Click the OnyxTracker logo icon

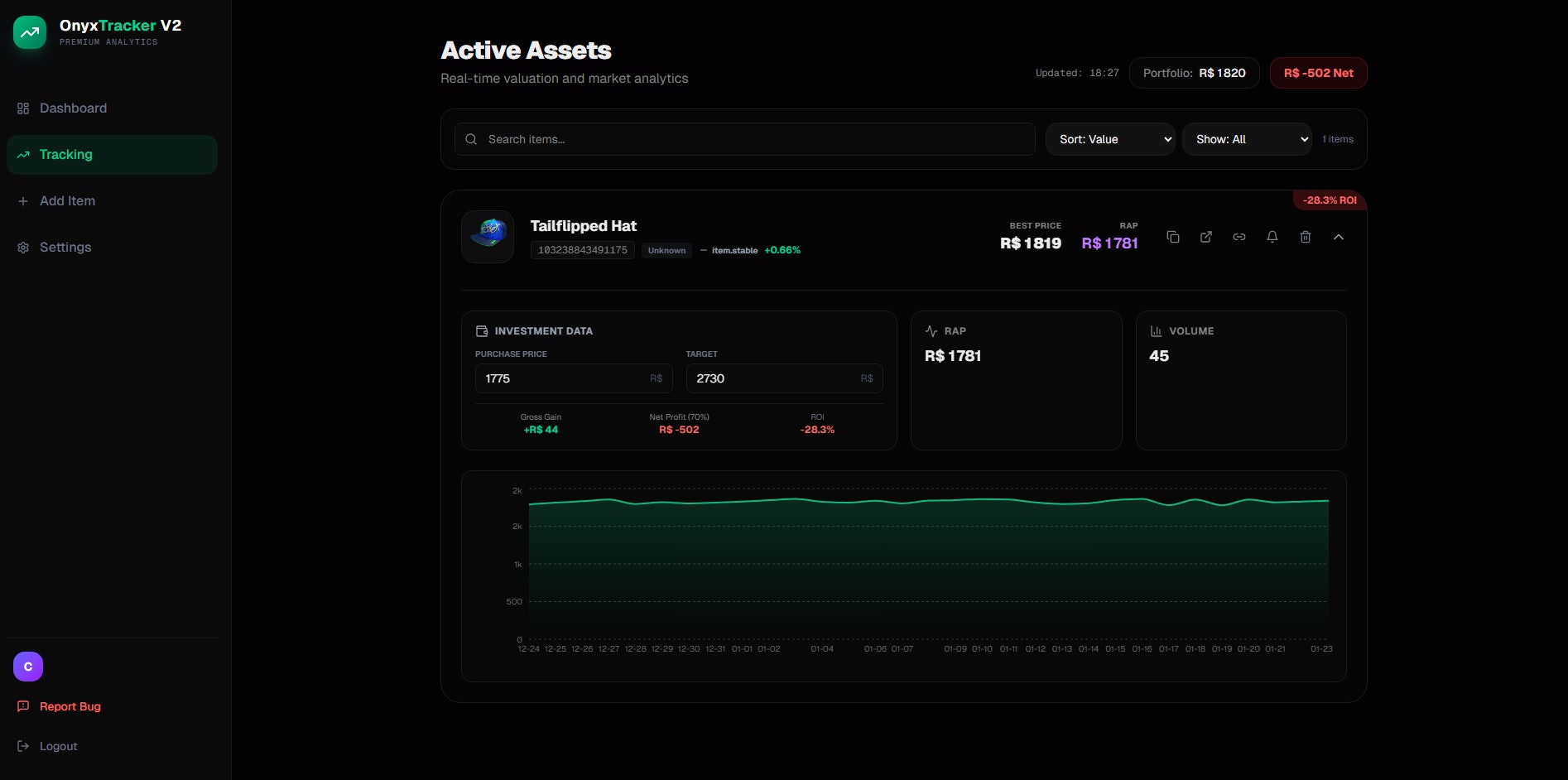(x=29, y=32)
